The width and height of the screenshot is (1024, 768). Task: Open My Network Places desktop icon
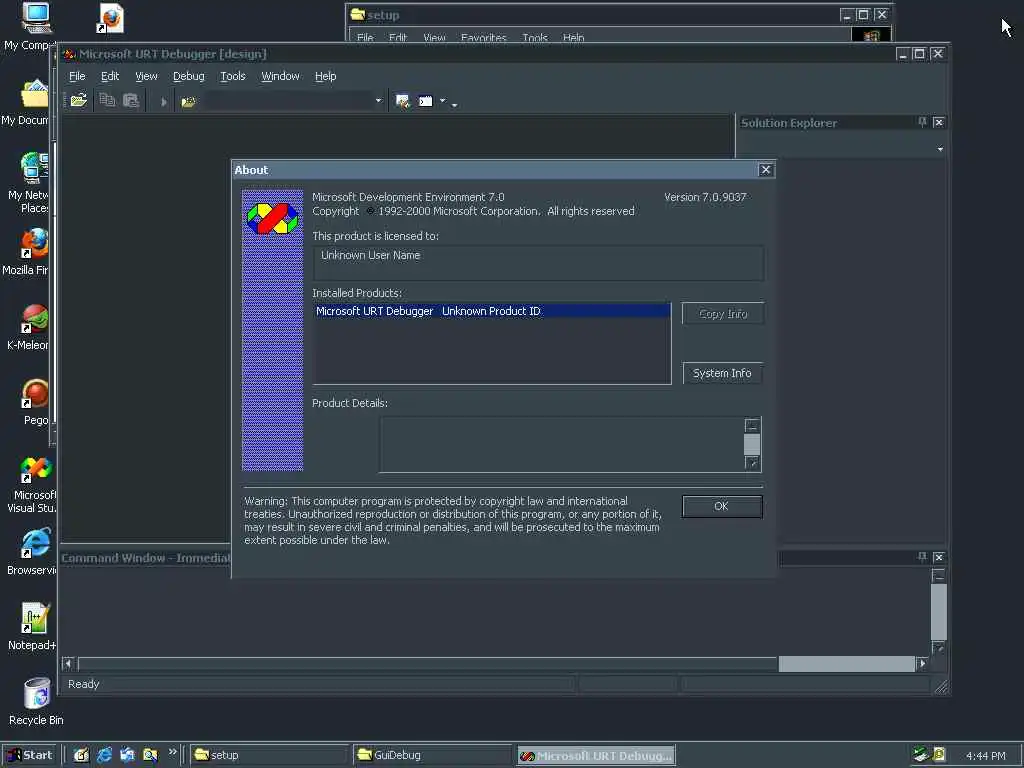tap(34, 168)
